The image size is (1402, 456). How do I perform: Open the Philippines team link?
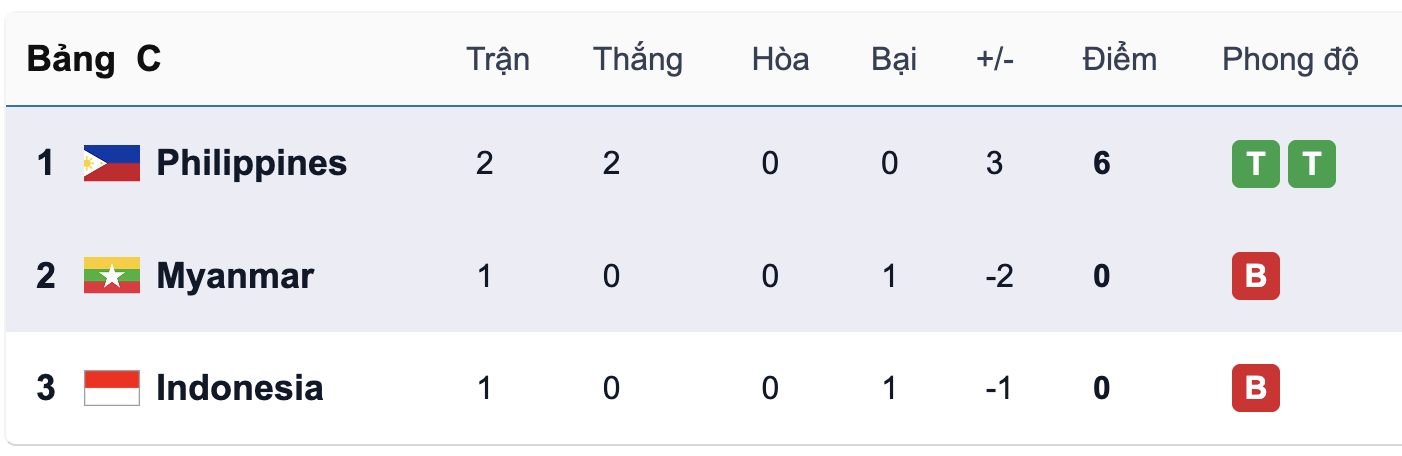[251, 163]
